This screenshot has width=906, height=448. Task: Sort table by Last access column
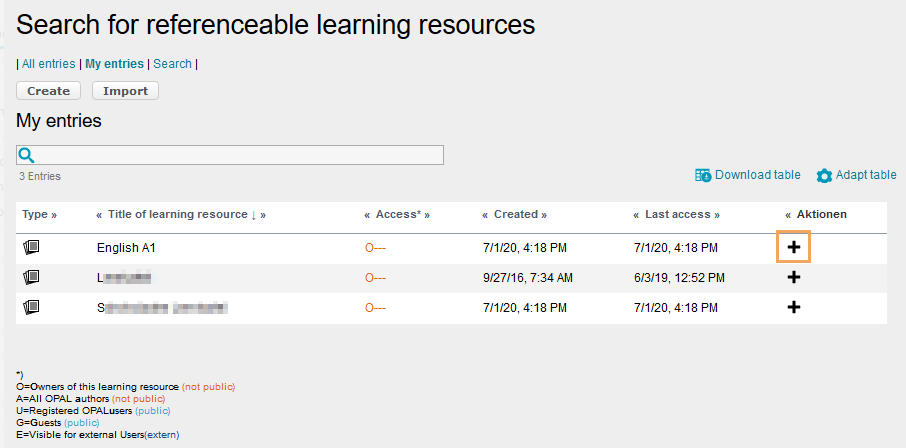point(676,214)
